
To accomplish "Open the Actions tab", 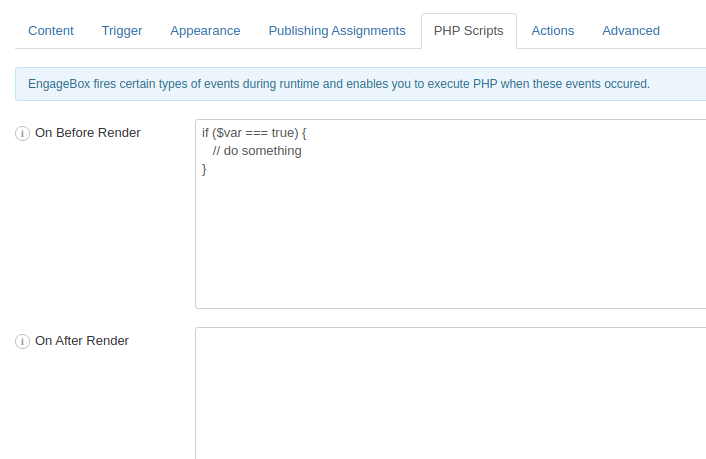I will [552, 31].
